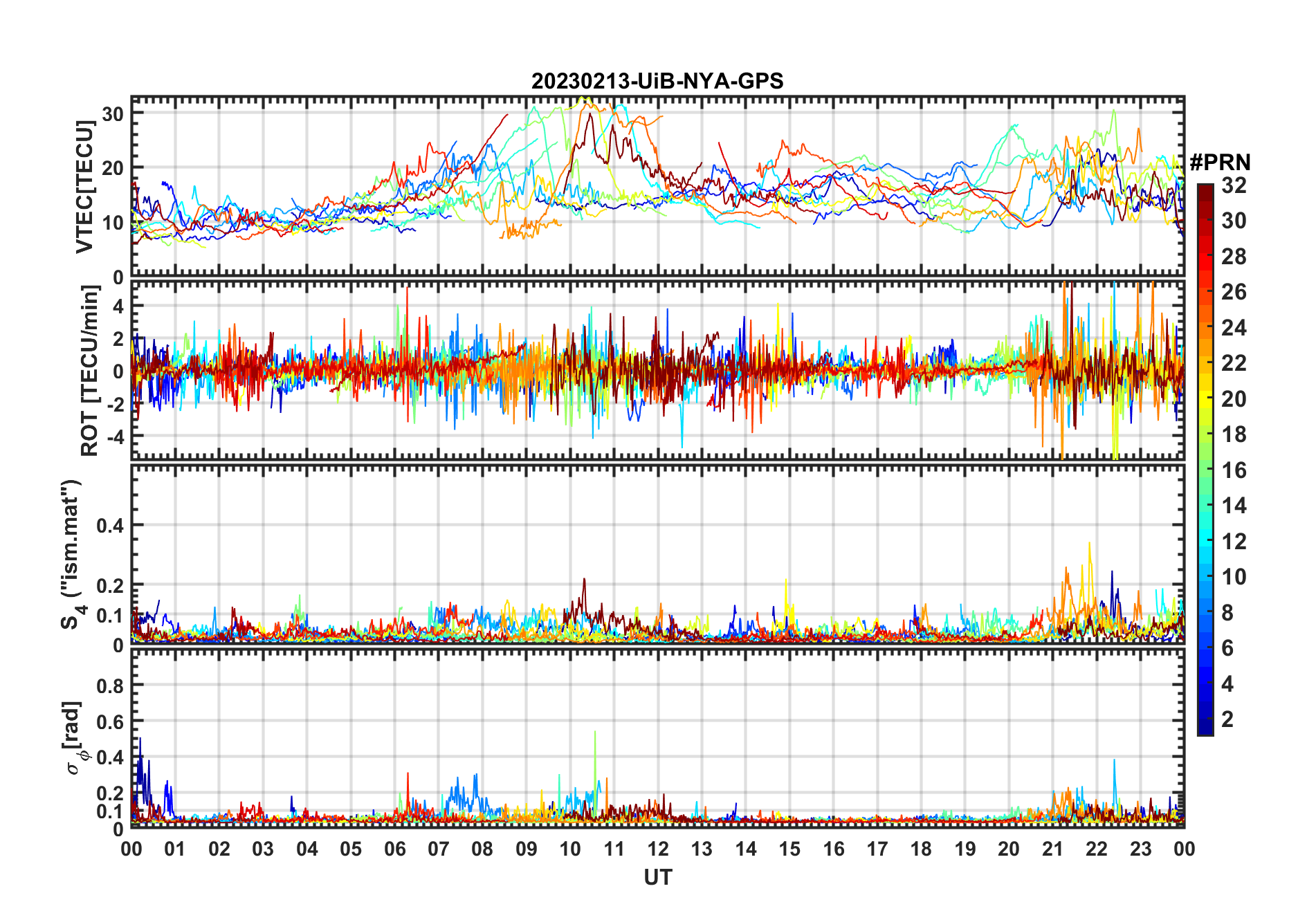Click the x-axis tick label 15
This screenshot has width=1316, height=920.
789,849
